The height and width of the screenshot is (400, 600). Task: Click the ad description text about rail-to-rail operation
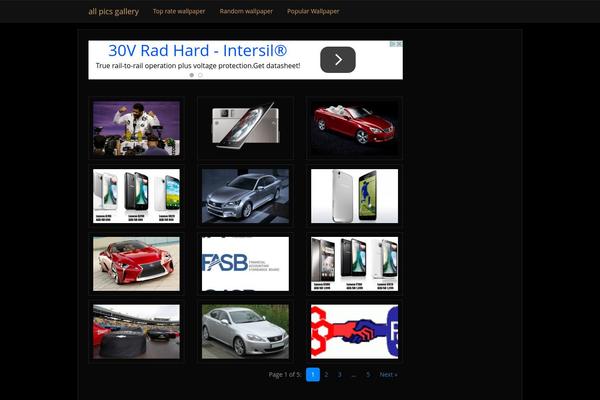click(198, 65)
